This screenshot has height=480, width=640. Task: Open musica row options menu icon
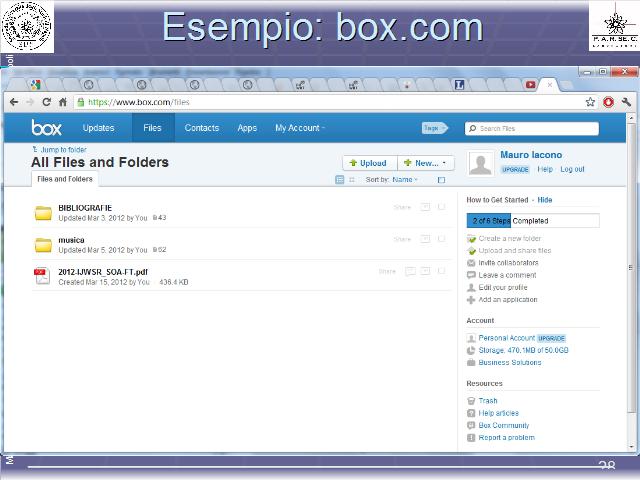(425, 239)
